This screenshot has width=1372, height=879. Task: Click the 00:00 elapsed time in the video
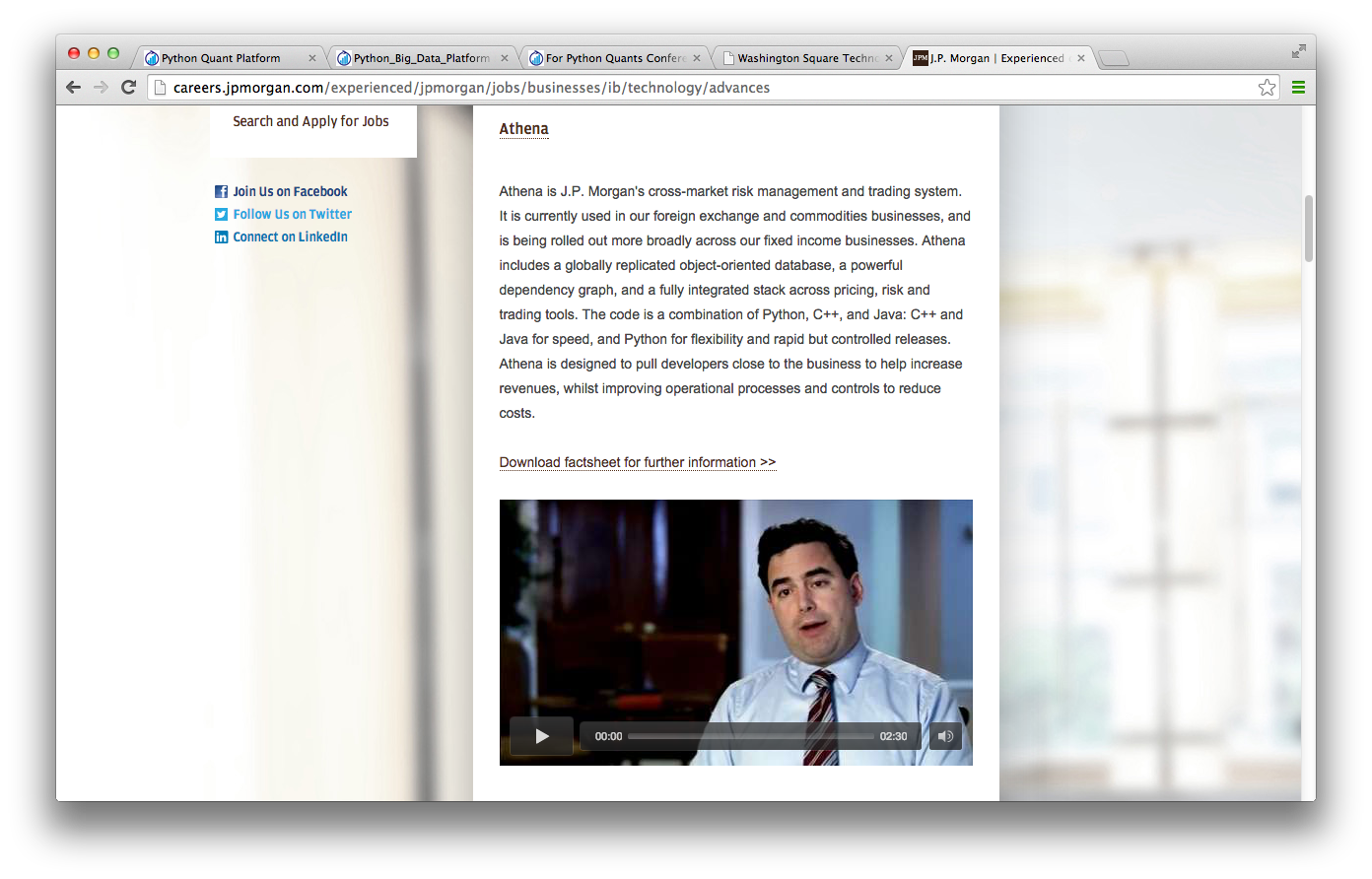608,736
